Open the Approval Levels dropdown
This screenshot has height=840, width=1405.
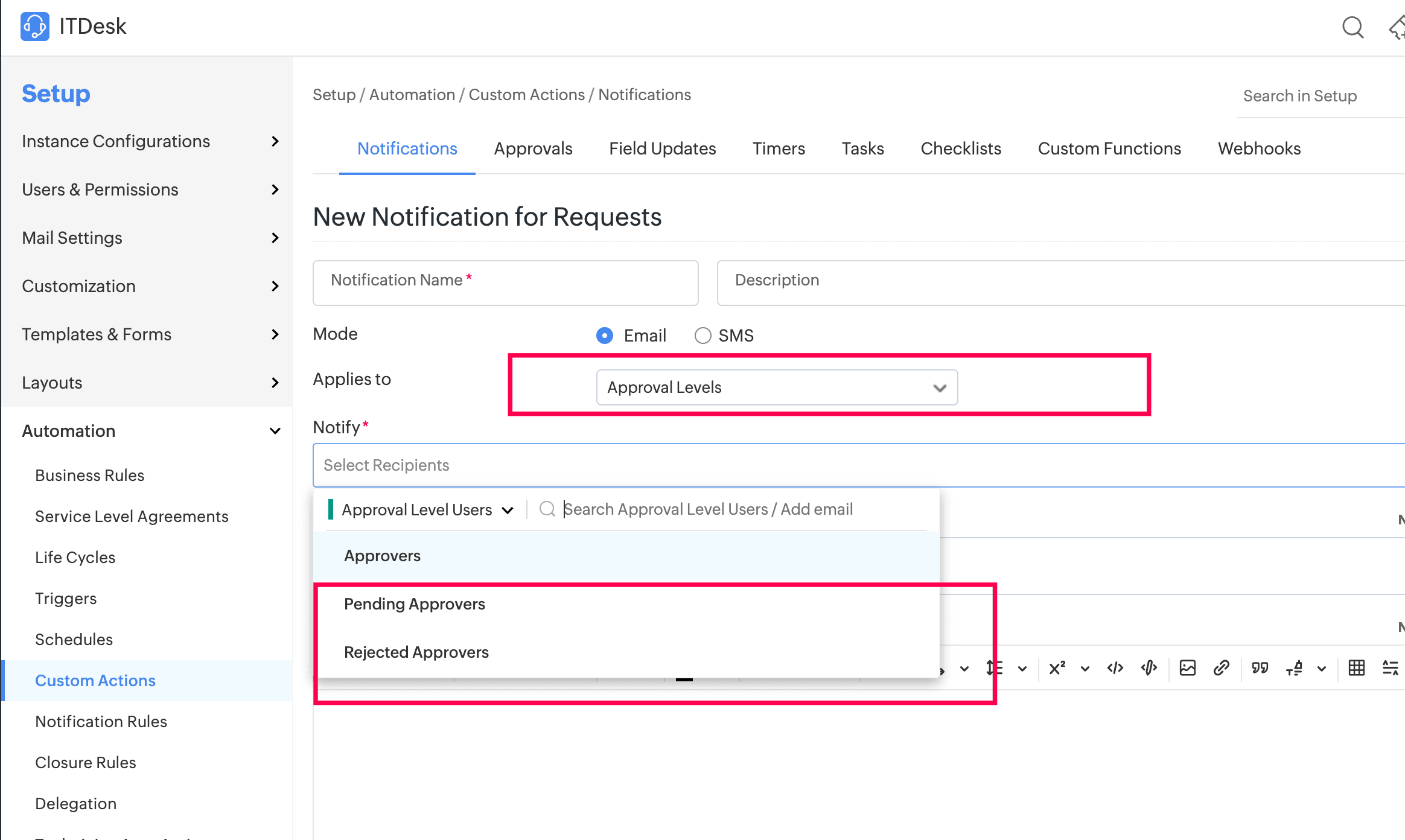[x=776, y=387]
